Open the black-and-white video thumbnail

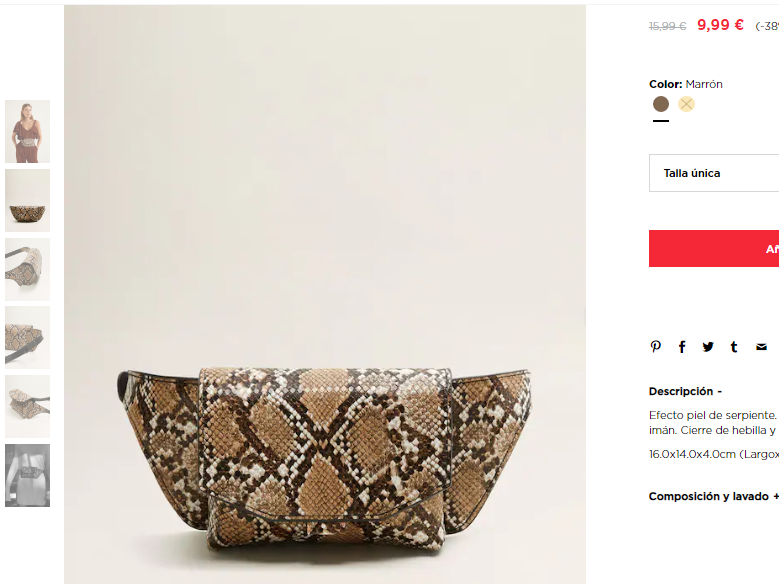pyautogui.click(x=27, y=475)
